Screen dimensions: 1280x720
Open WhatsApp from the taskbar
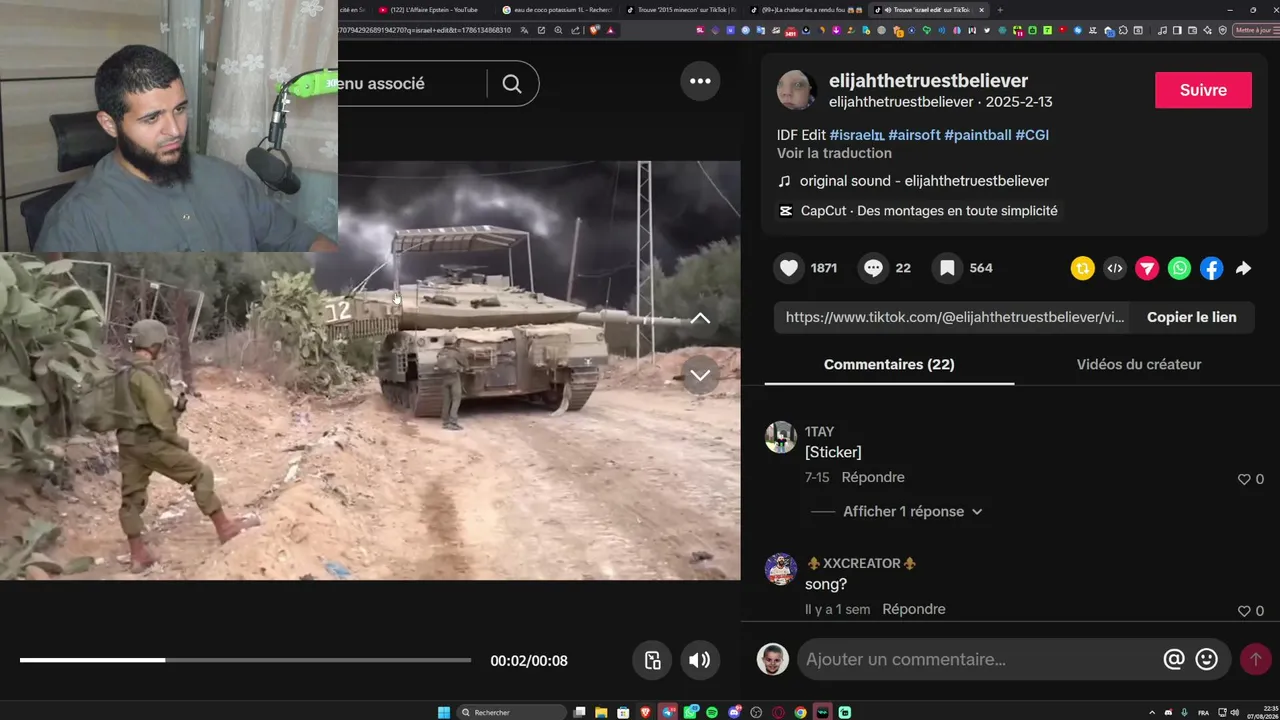click(690, 712)
